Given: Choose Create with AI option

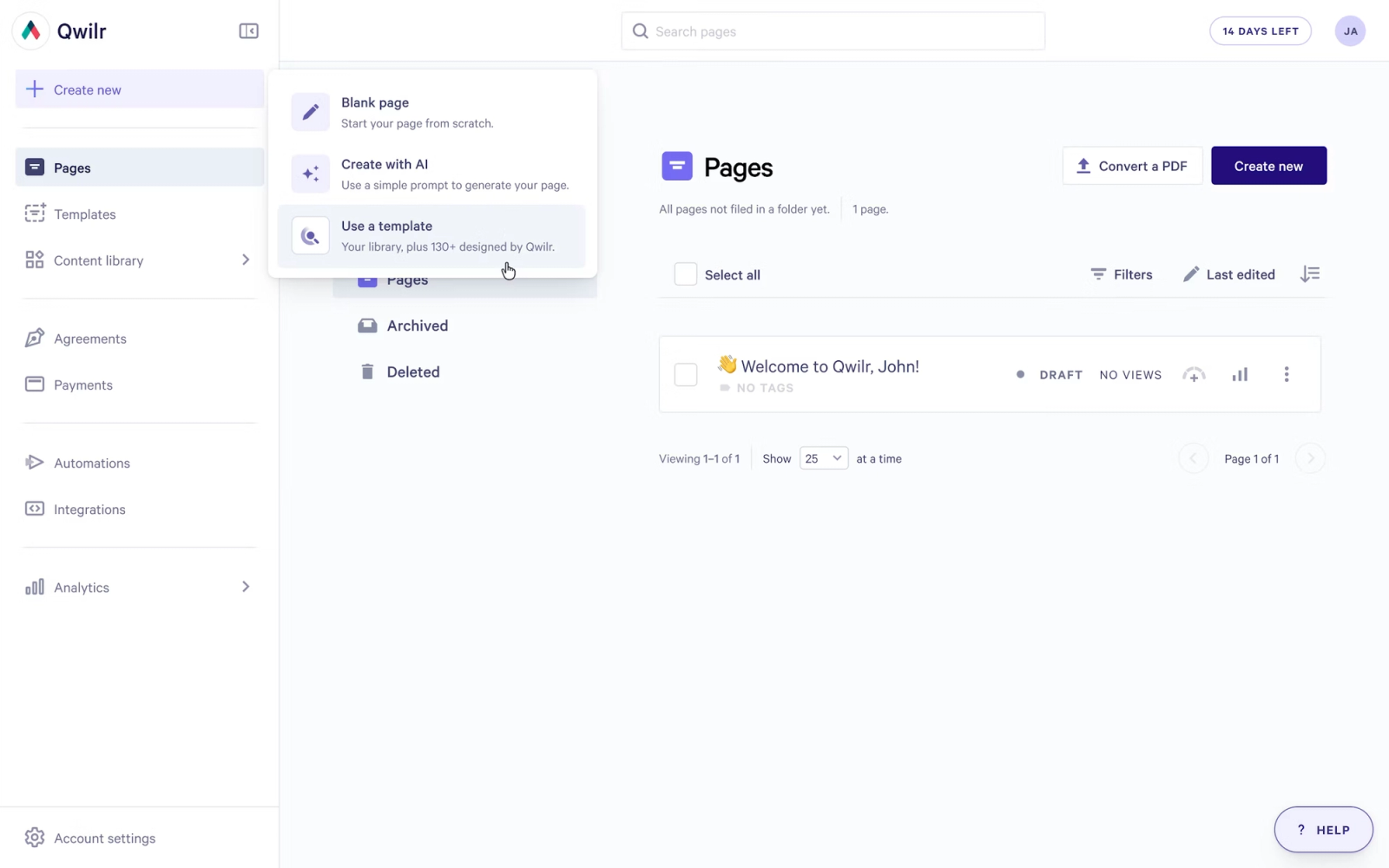Looking at the screenshot, I should pos(431,174).
